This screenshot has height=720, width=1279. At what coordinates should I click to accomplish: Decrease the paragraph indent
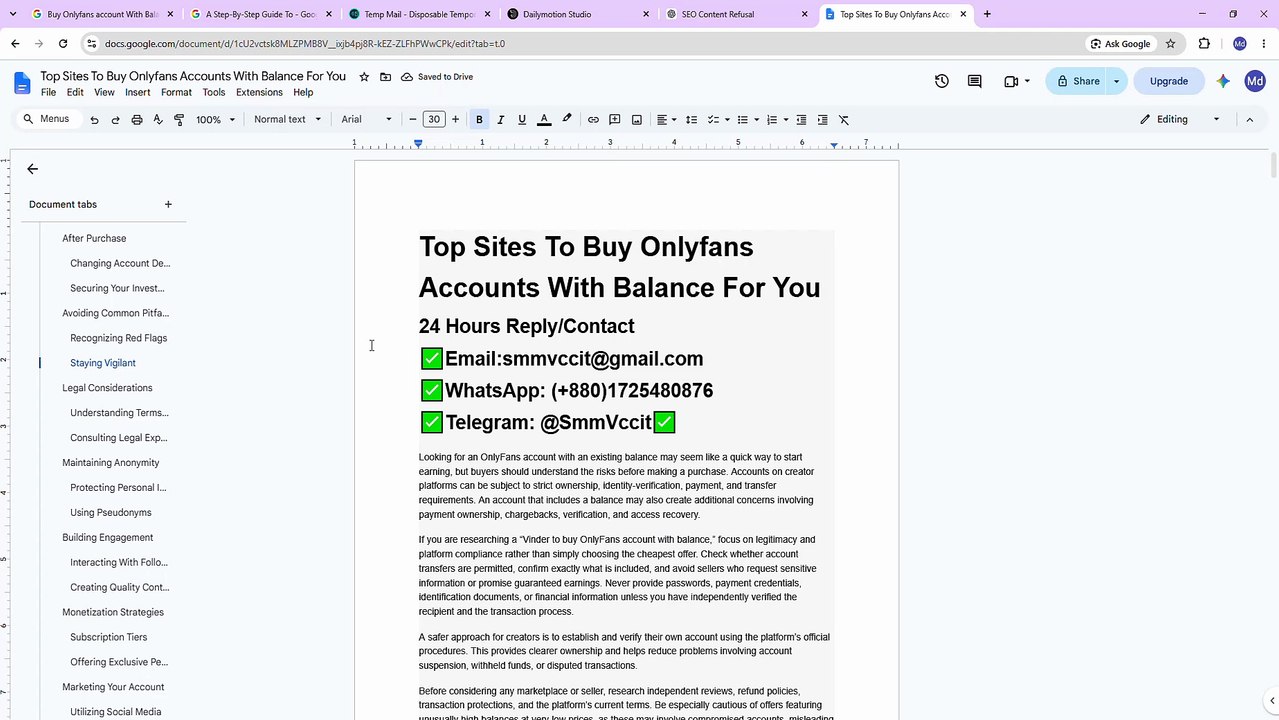[x=801, y=119]
